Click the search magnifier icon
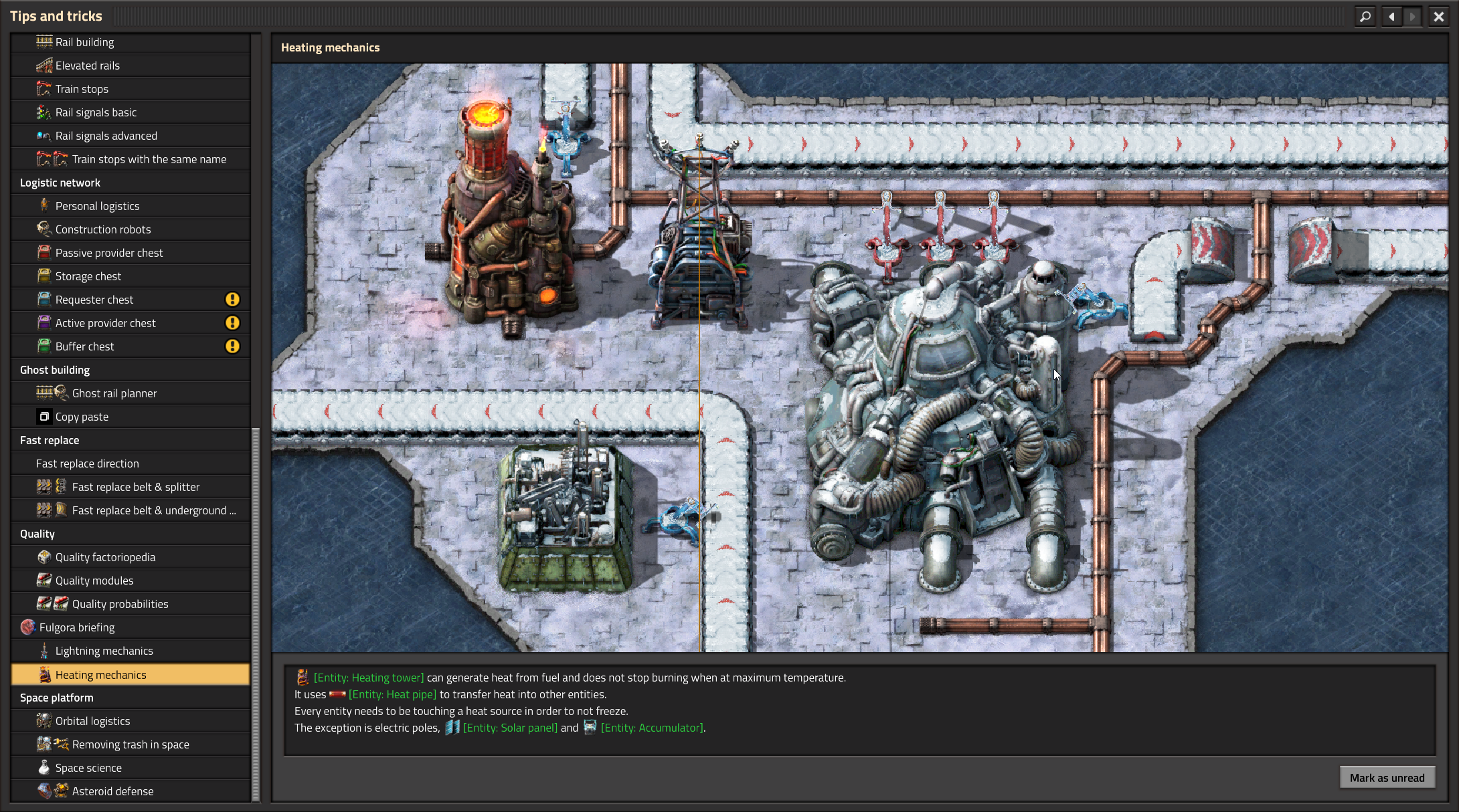 click(1365, 16)
